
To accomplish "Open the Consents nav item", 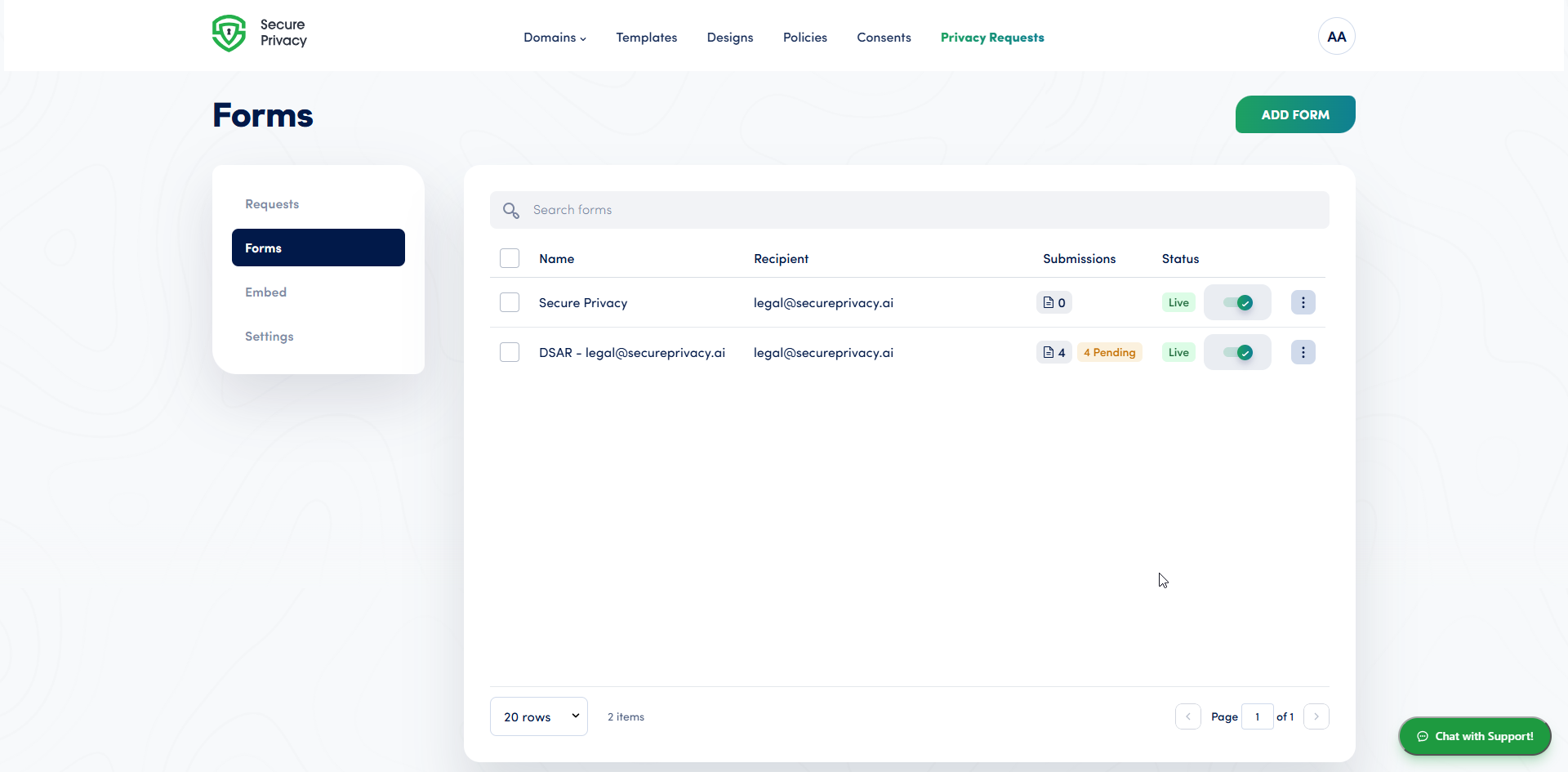I will click(884, 38).
